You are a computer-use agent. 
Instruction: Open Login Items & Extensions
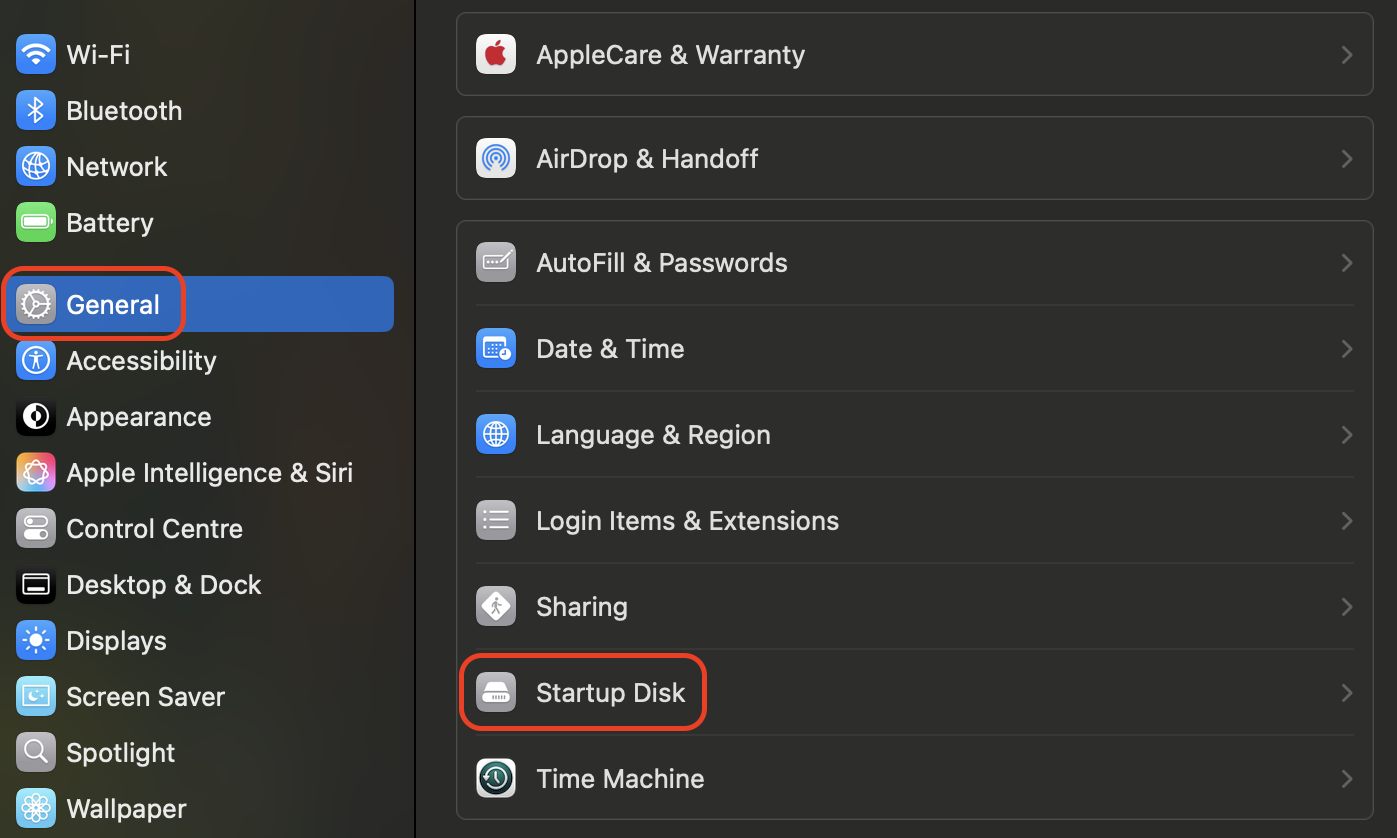687,520
